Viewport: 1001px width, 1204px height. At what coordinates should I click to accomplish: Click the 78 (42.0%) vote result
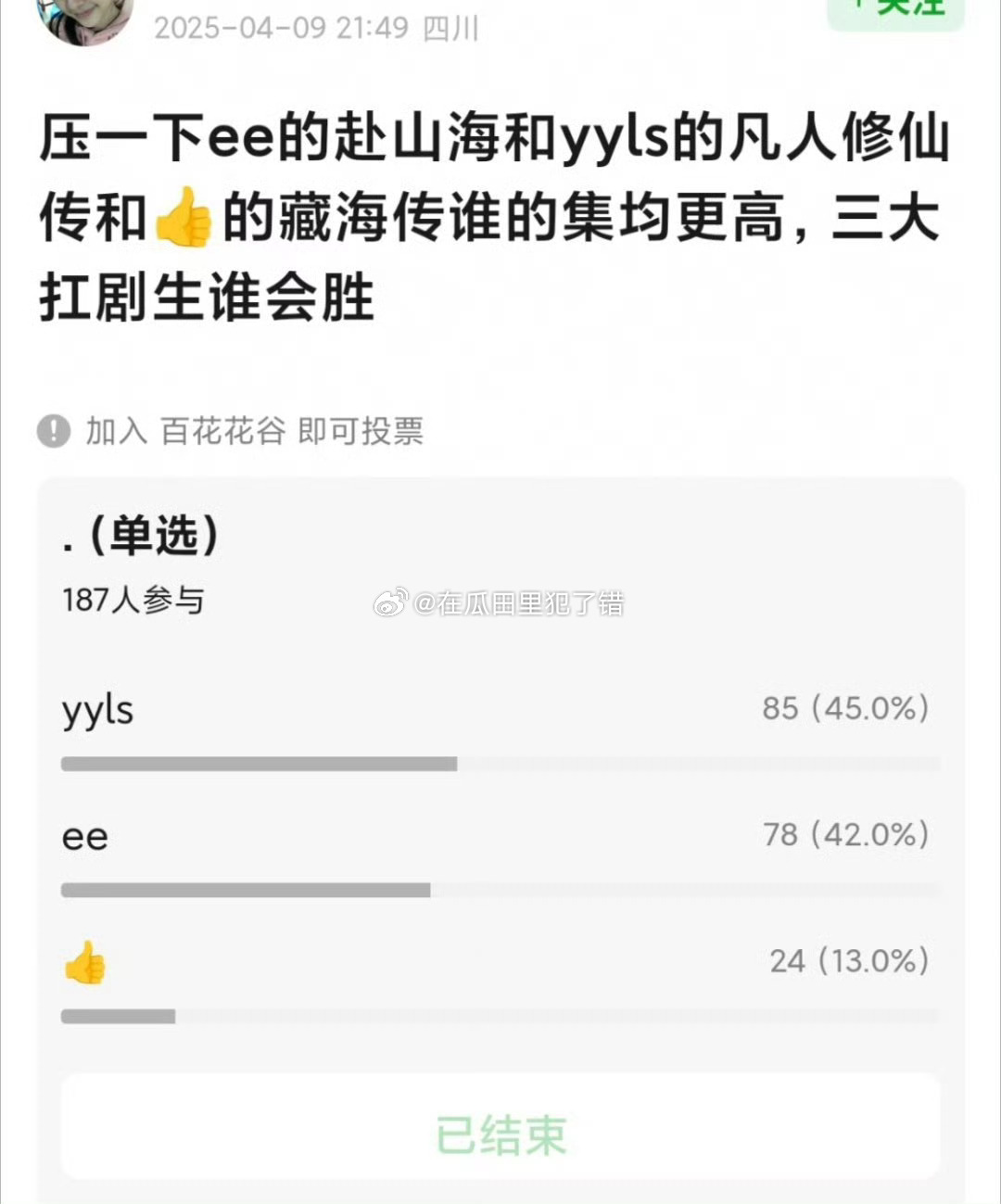coord(845,834)
